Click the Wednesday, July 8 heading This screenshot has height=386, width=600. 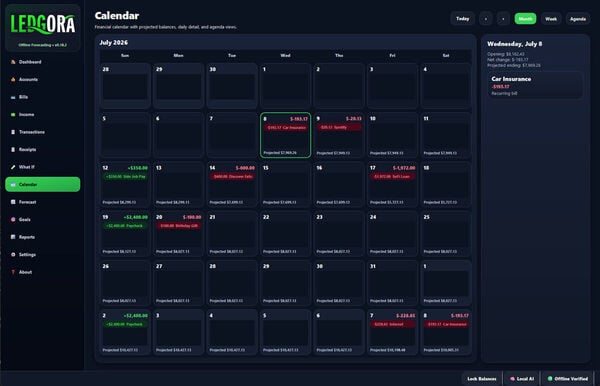[x=515, y=44]
